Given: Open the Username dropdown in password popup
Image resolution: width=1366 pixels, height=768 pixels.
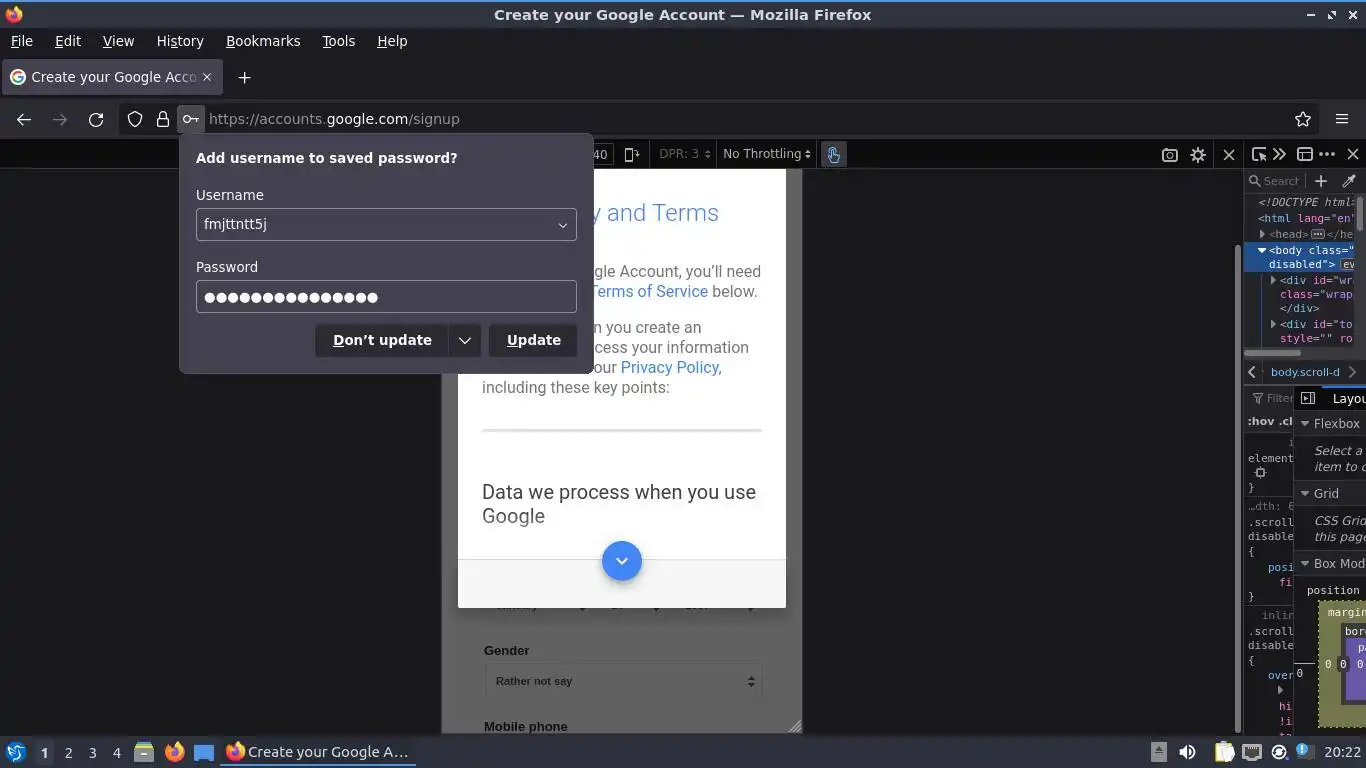Looking at the screenshot, I should 563,225.
